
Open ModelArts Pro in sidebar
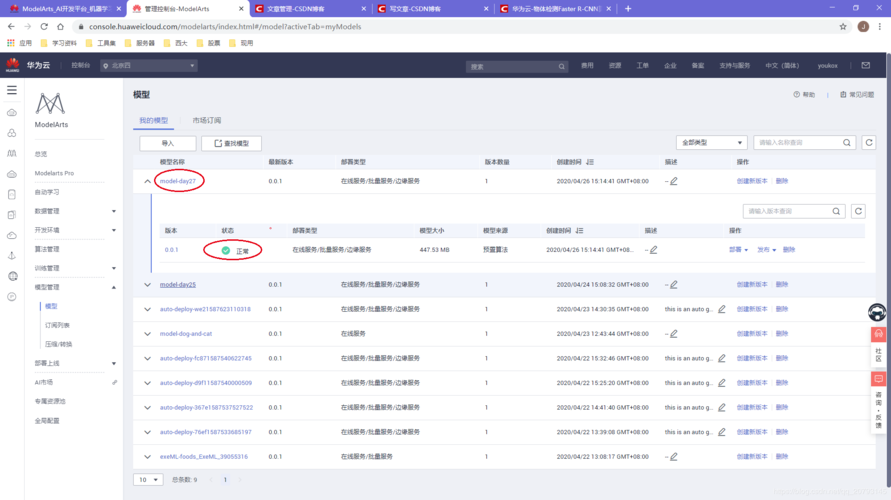(x=54, y=173)
